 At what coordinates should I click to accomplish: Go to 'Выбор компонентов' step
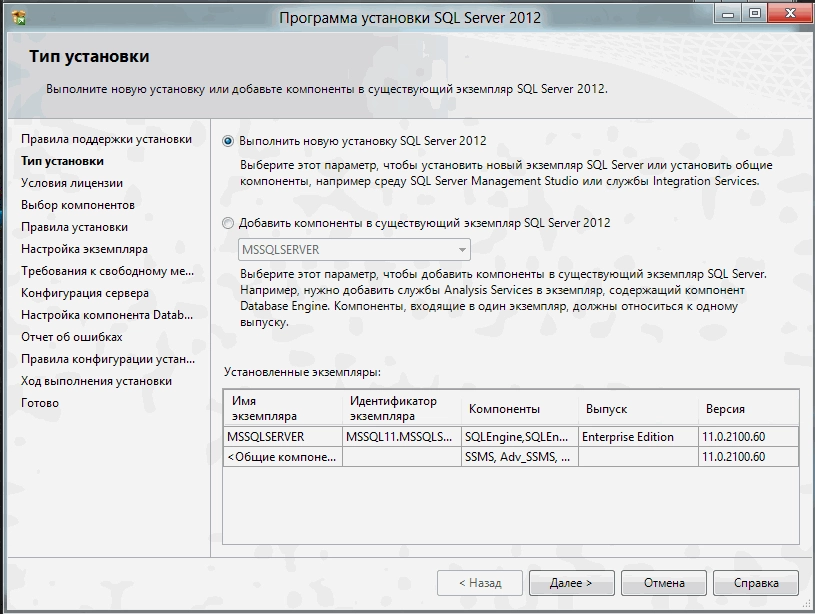coord(78,205)
